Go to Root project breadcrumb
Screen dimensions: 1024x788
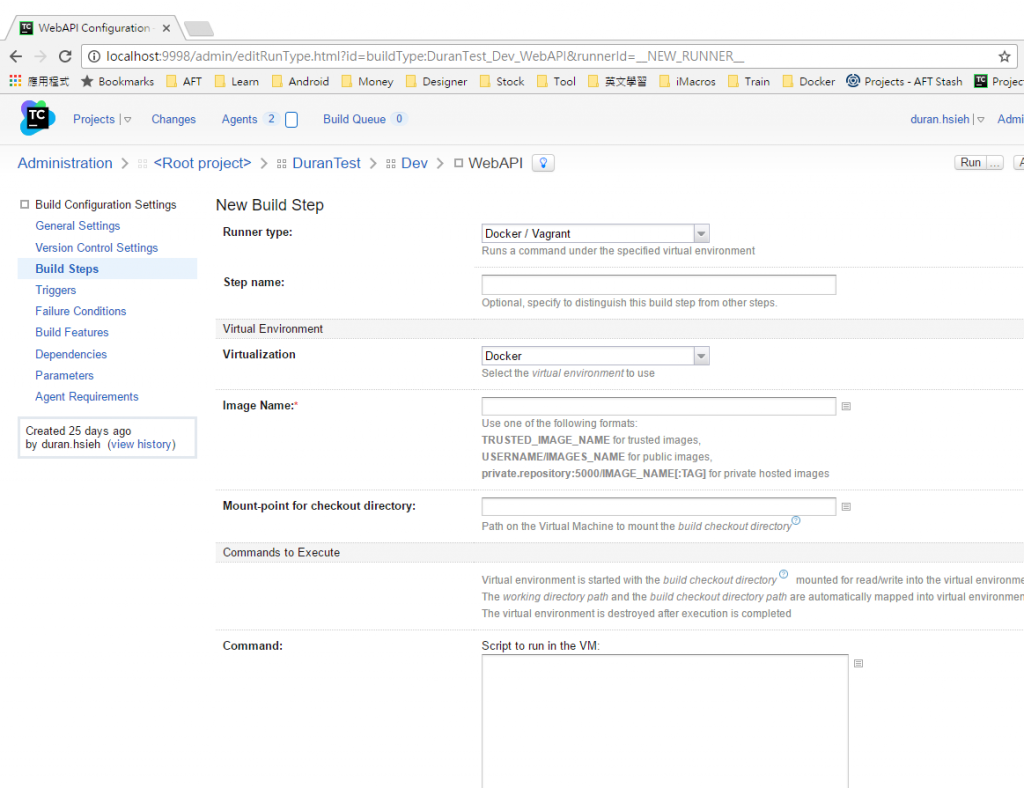(202, 163)
